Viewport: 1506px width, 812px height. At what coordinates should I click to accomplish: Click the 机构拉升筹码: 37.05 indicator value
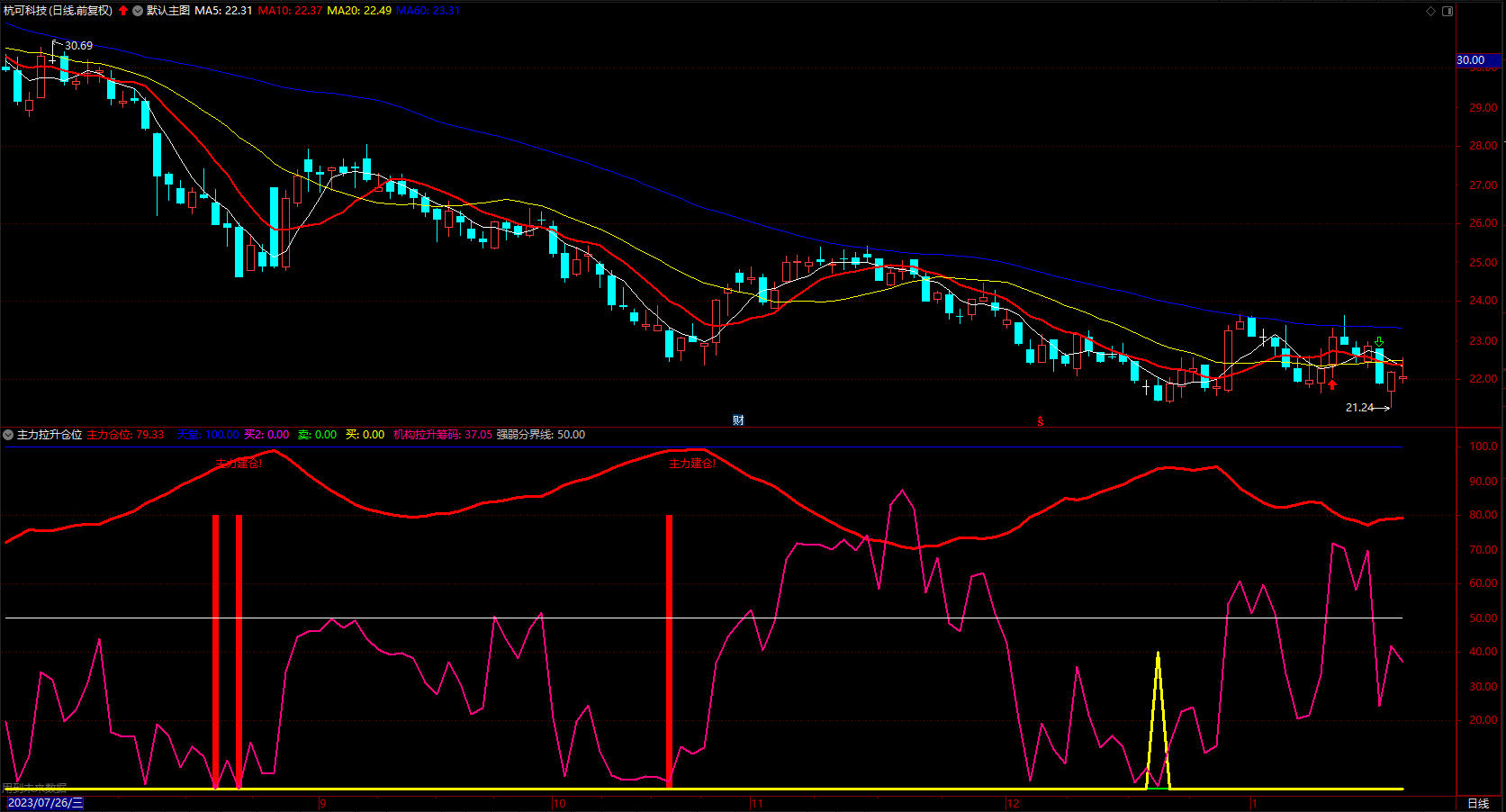[x=442, y=435]
